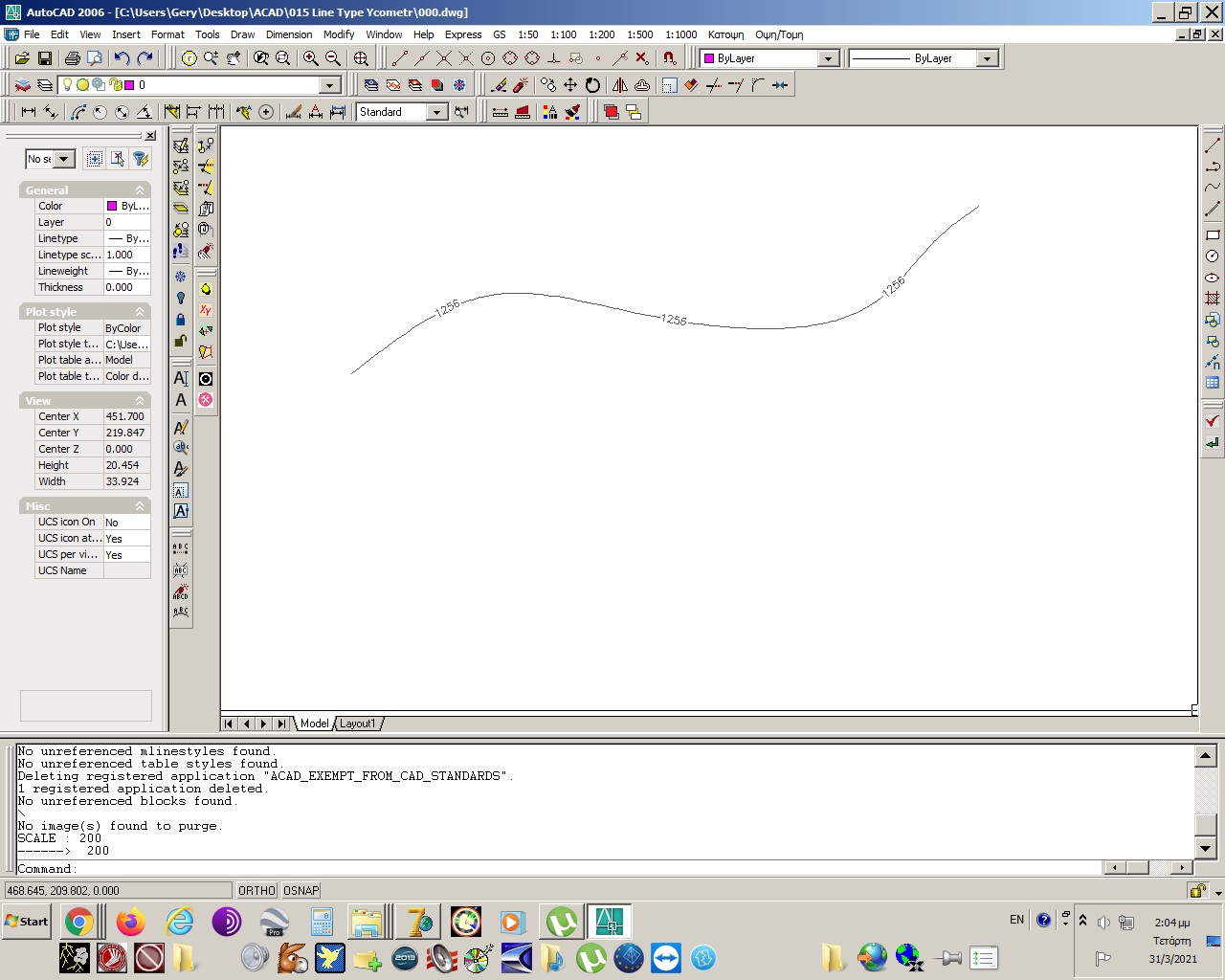Viewport: 1225px width, 980px height.
Task: Click the Redo icon
Action: click(x=144, y=57)
